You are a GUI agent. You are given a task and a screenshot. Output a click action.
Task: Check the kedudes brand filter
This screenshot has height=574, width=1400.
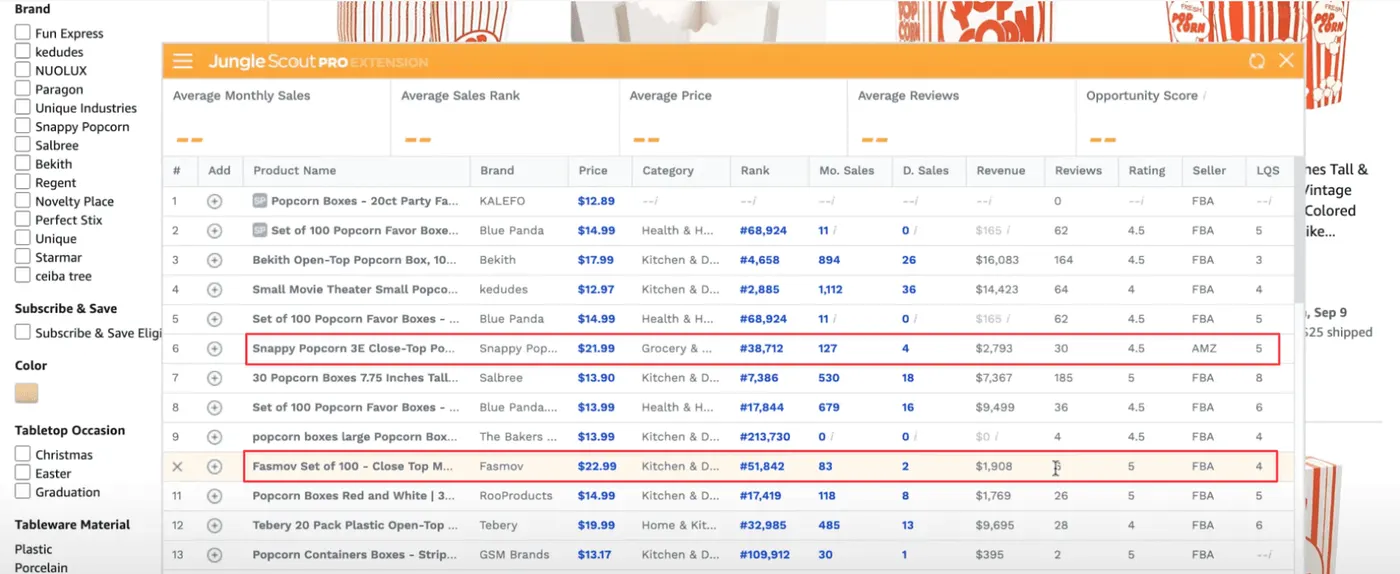(22, 51)
